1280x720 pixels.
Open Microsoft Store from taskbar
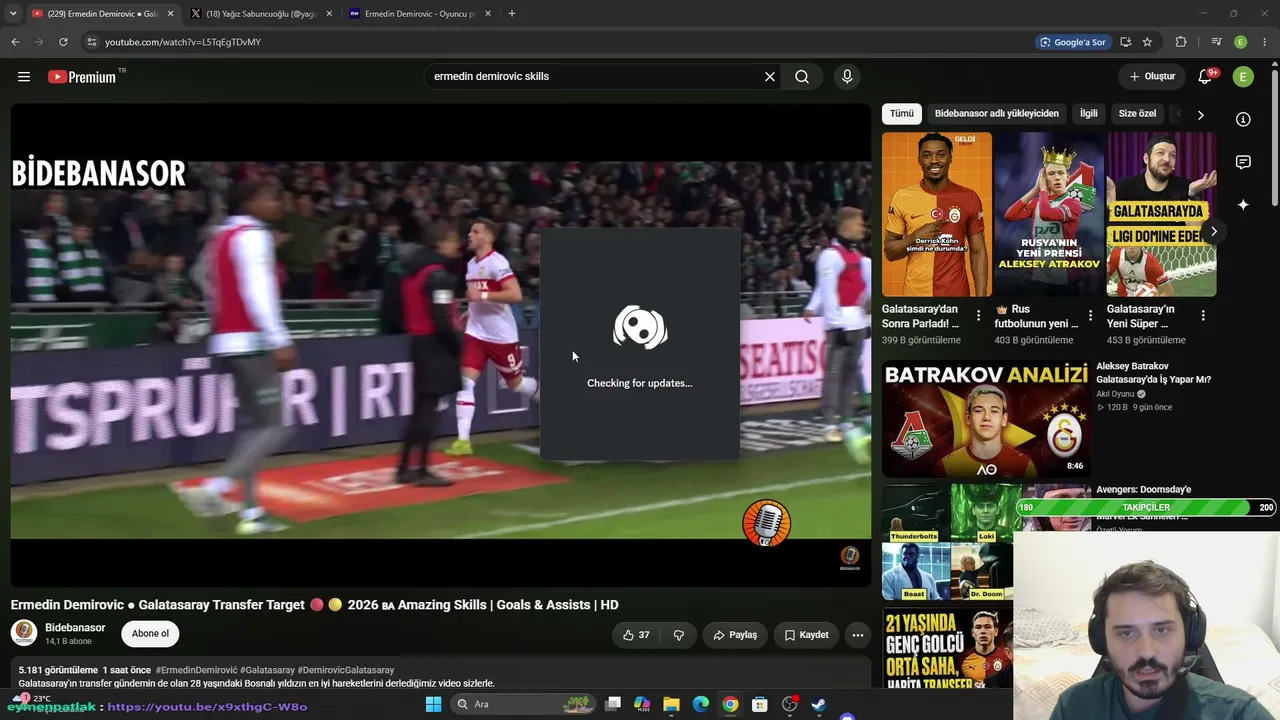(x=760, y=704)
